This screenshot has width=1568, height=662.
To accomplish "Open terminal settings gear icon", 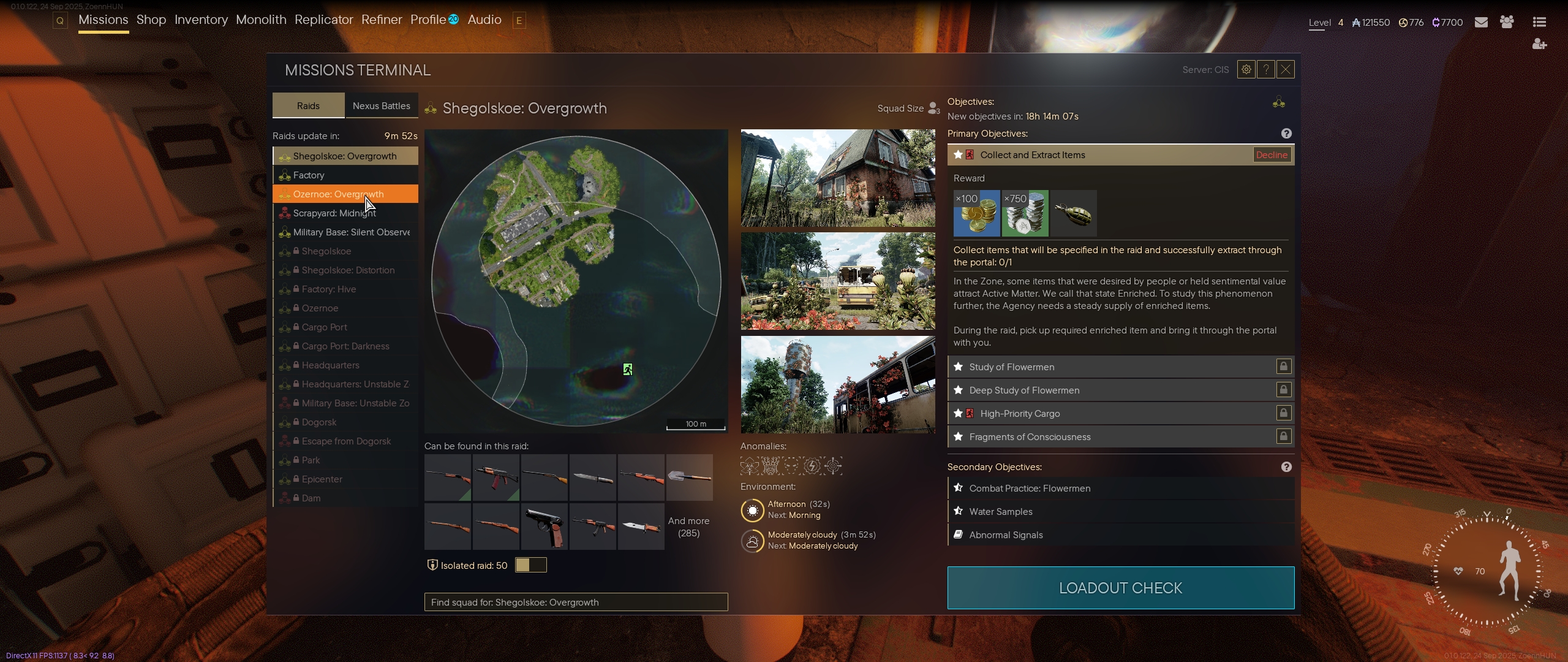I will [1246, 69].
